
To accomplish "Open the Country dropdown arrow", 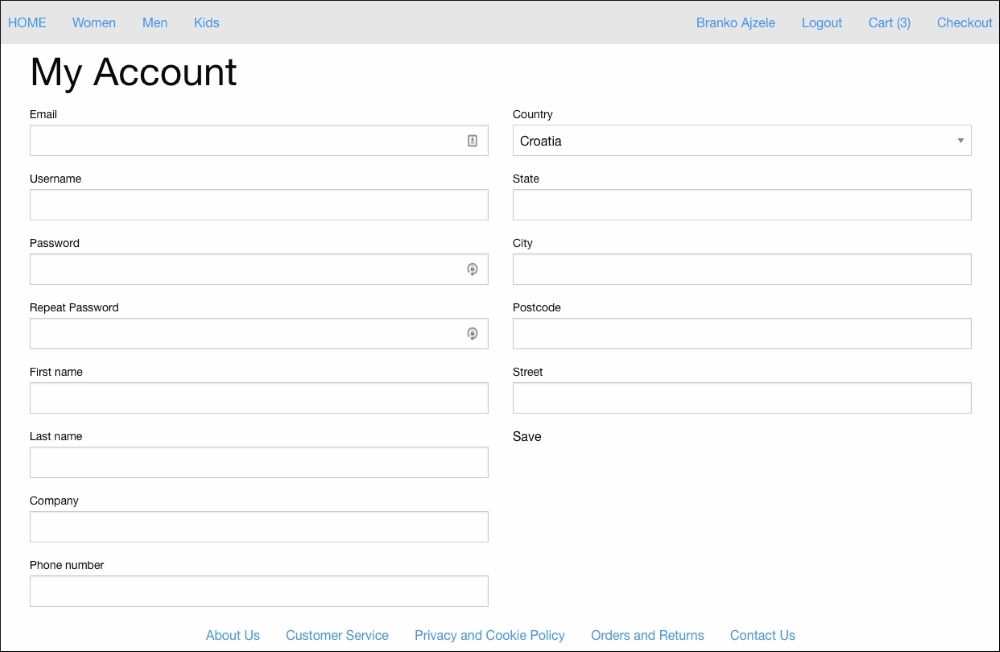I will (960, 140).
